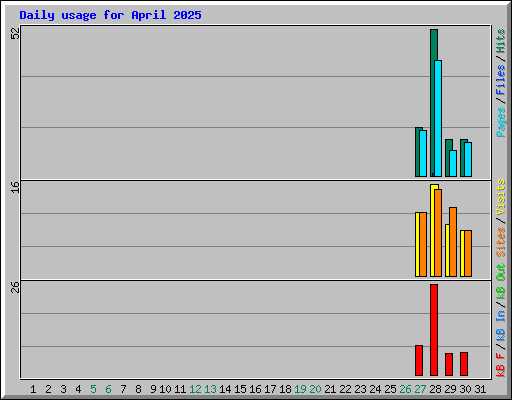Viewport: 512px width, 400px height.
Task: Select the orange Sites bar for day 28
Action: pos(438,233)
